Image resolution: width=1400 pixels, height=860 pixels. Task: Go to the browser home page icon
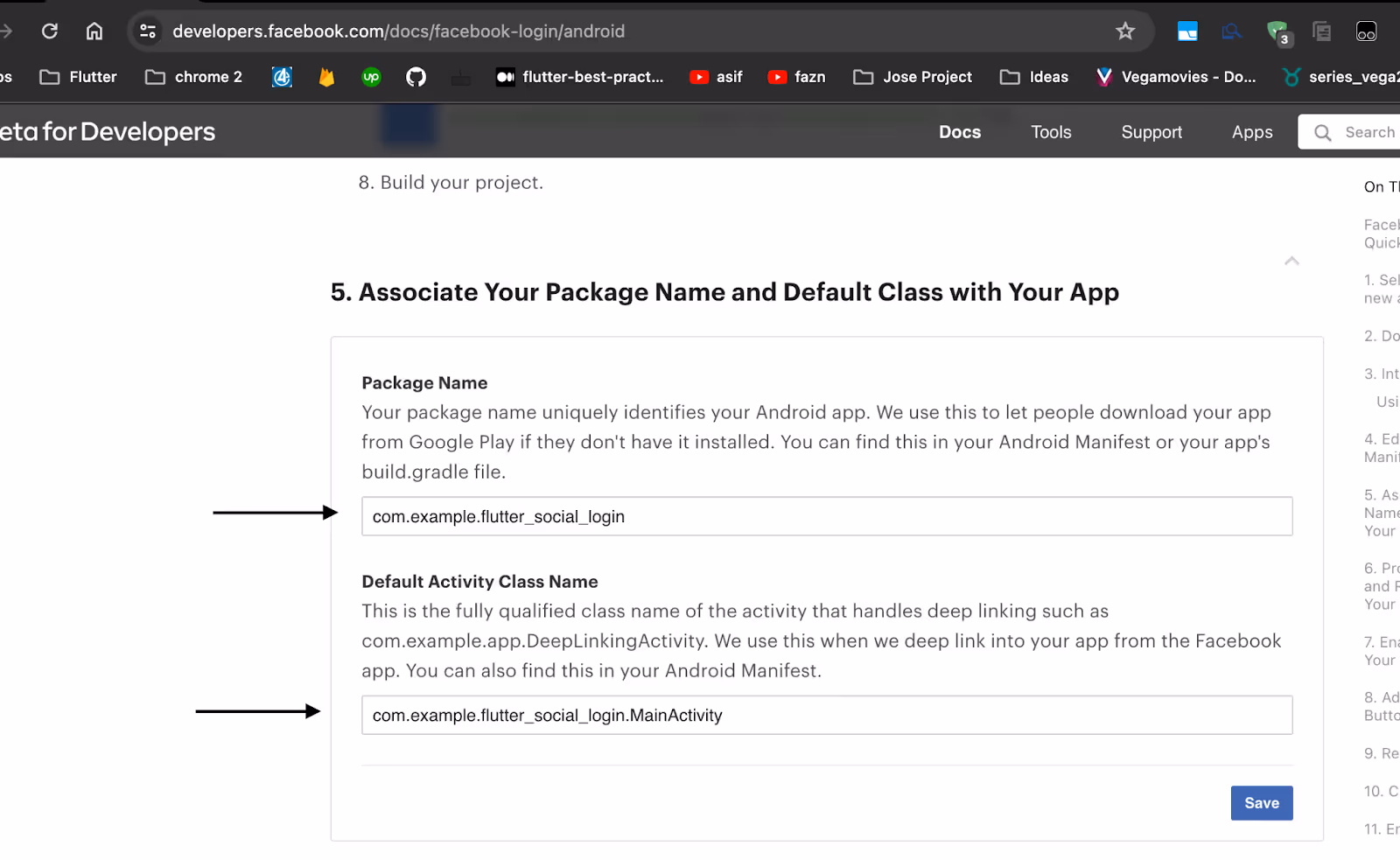pyautogui.click(x=94, y=31)
